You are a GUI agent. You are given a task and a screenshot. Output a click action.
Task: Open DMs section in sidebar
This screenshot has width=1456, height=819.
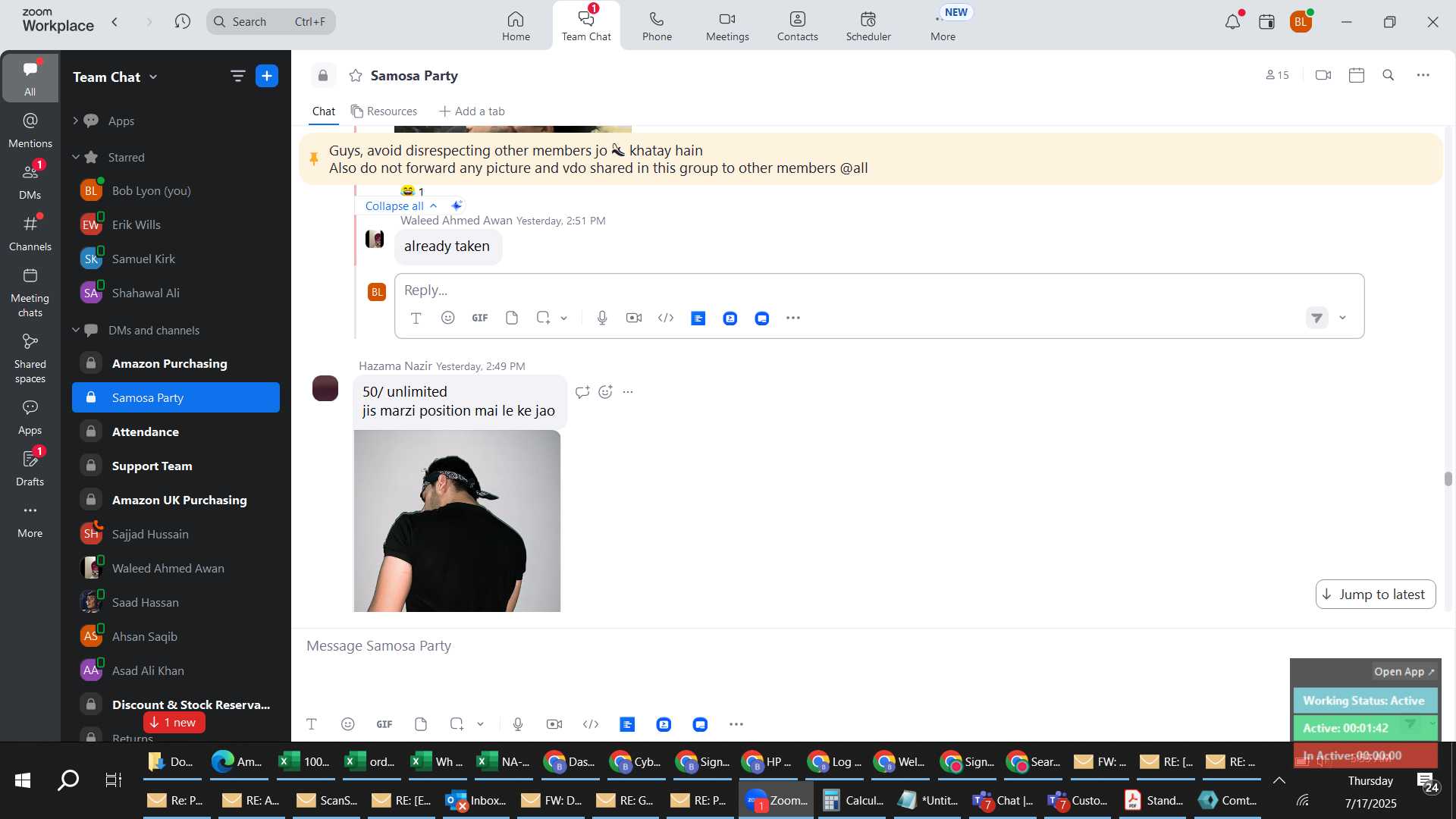30,182
